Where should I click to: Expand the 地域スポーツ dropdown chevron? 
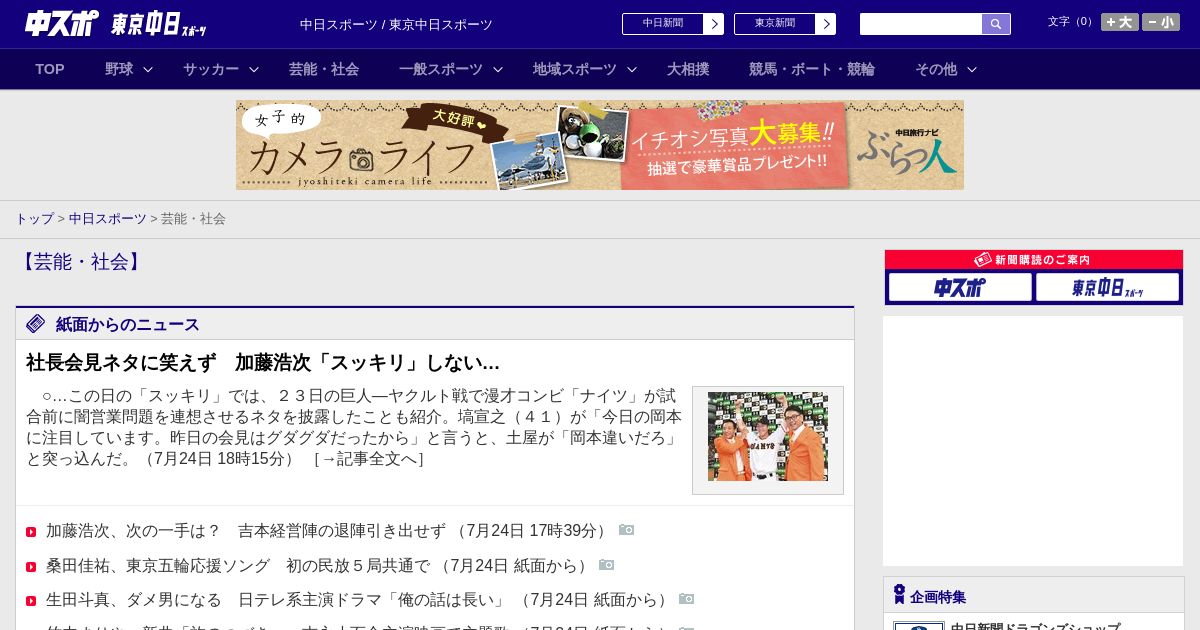coord(632,69)
